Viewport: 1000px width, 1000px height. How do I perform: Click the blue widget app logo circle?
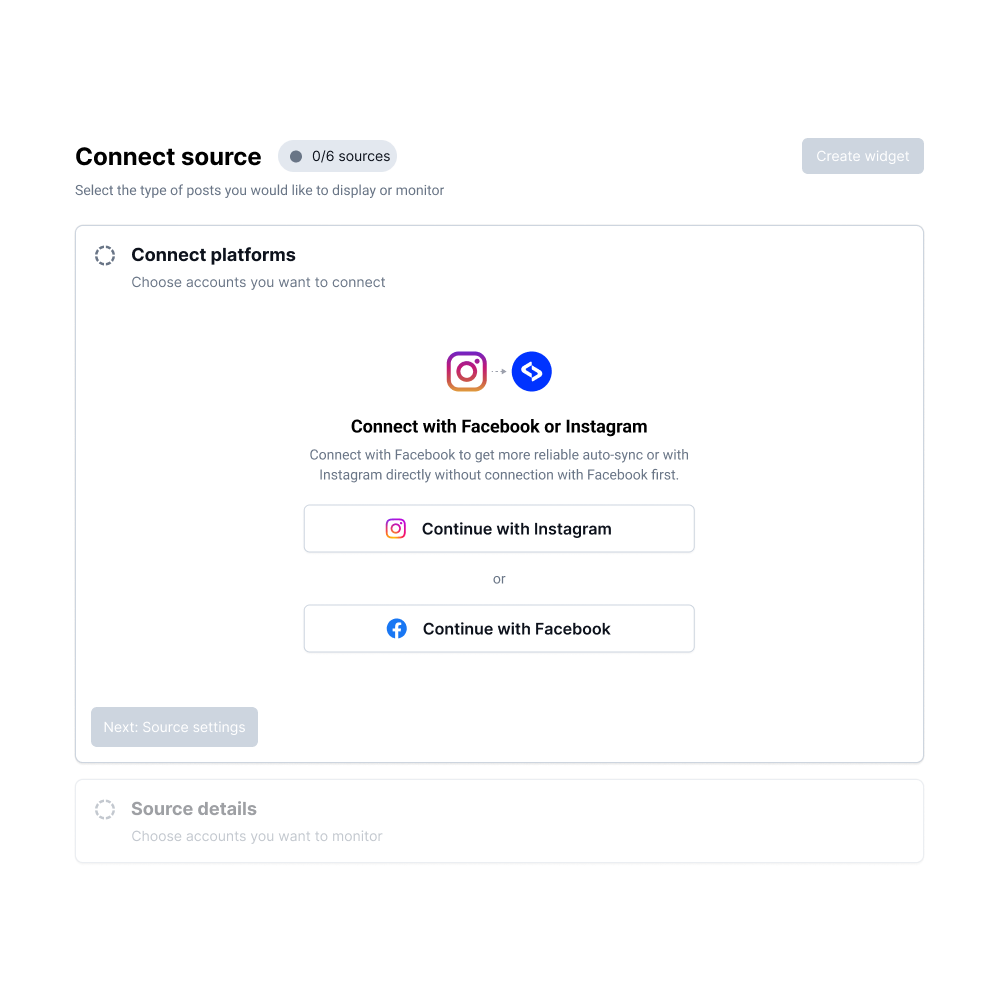pos(531,371)
